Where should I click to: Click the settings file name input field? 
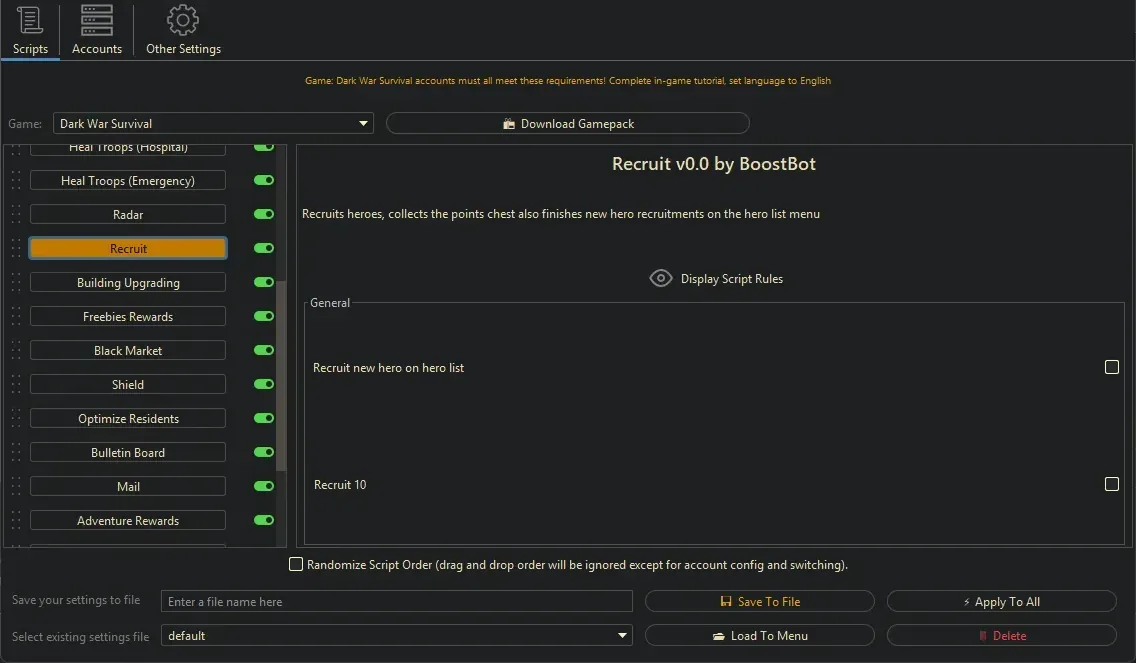click(396, 601)
